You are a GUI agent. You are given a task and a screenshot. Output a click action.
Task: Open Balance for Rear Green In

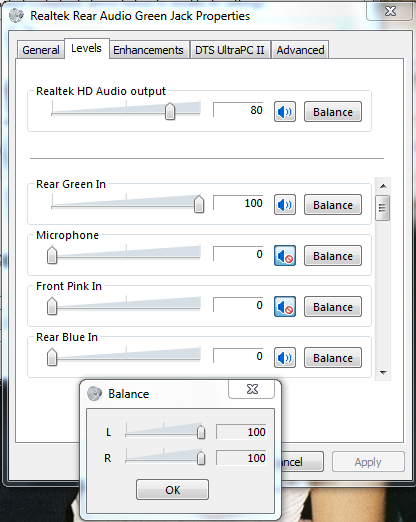pyautogui.click(x=333, y=205)
